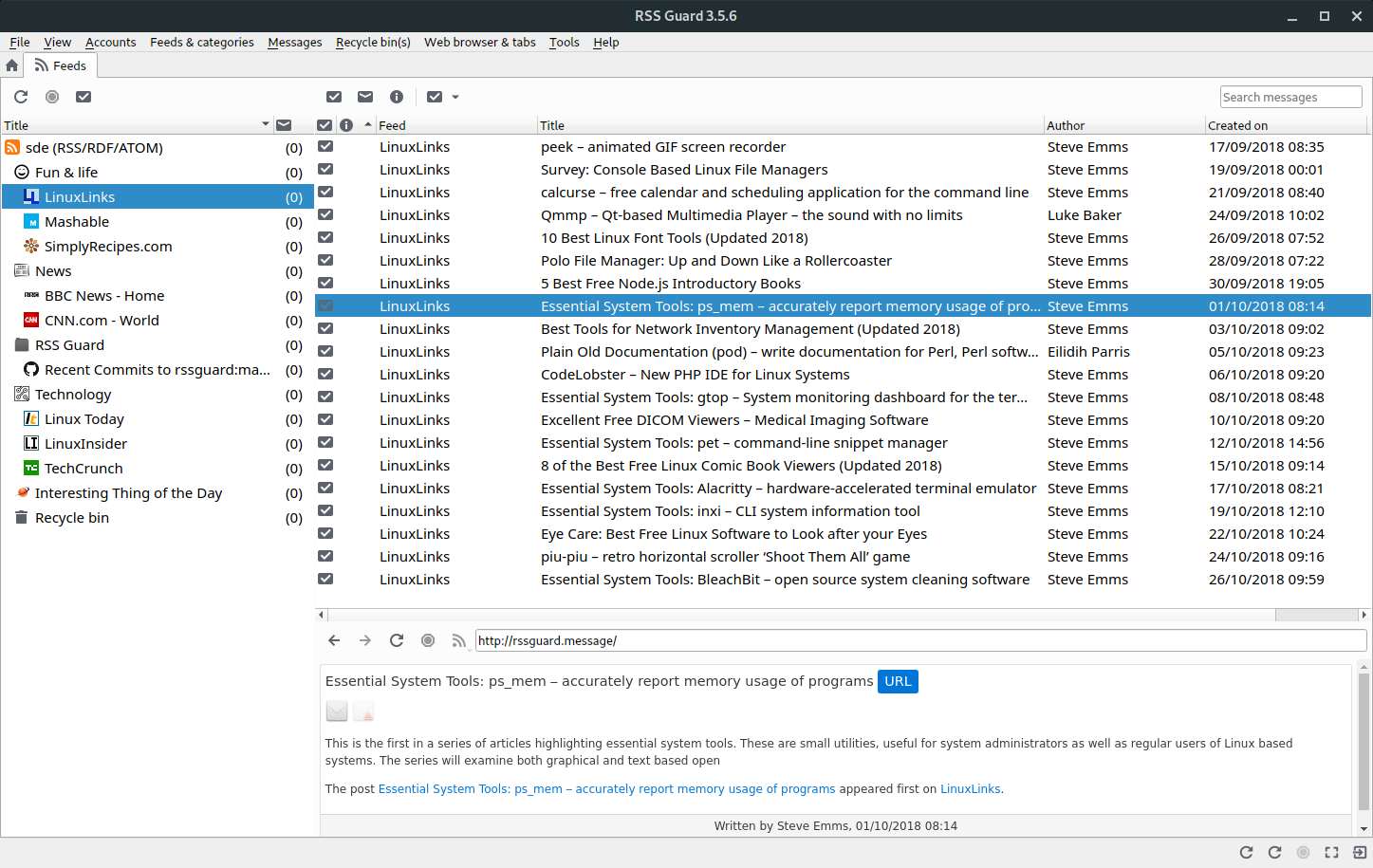This screenshot has width=1373, height=868.
Task: Open the Feeds & categories menu
Action: tap(201, 42)
